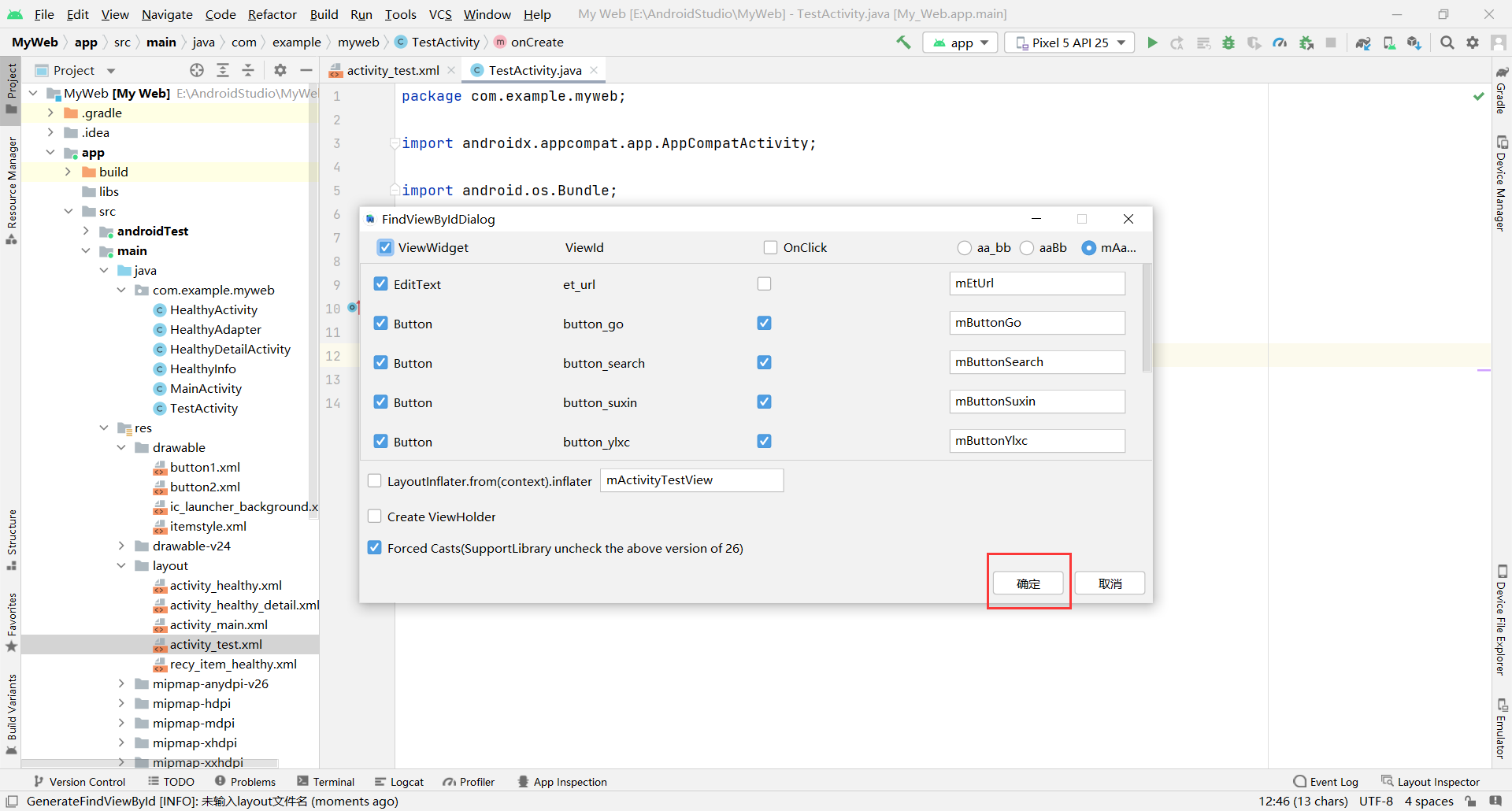Open the app run configuration dropdown
Viewport: 1512px width, 811px height.
click(960, 43)
